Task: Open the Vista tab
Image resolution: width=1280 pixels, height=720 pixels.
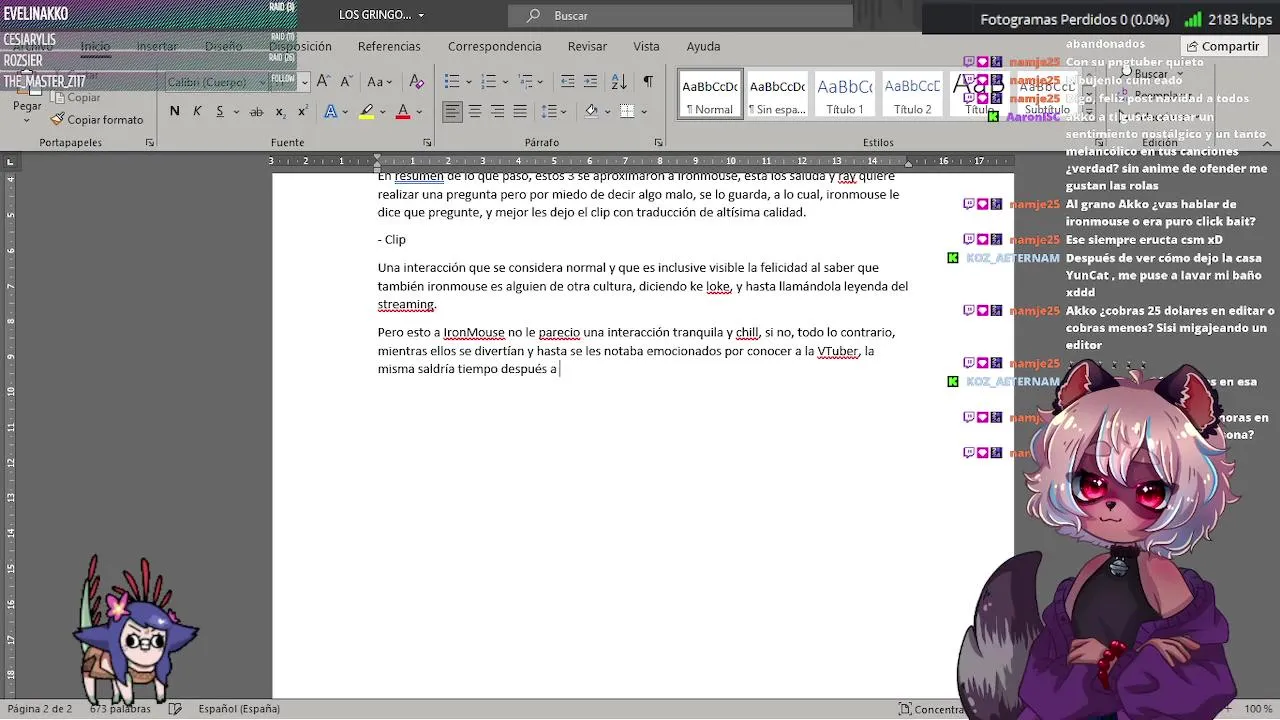Action: click(646, 46)
